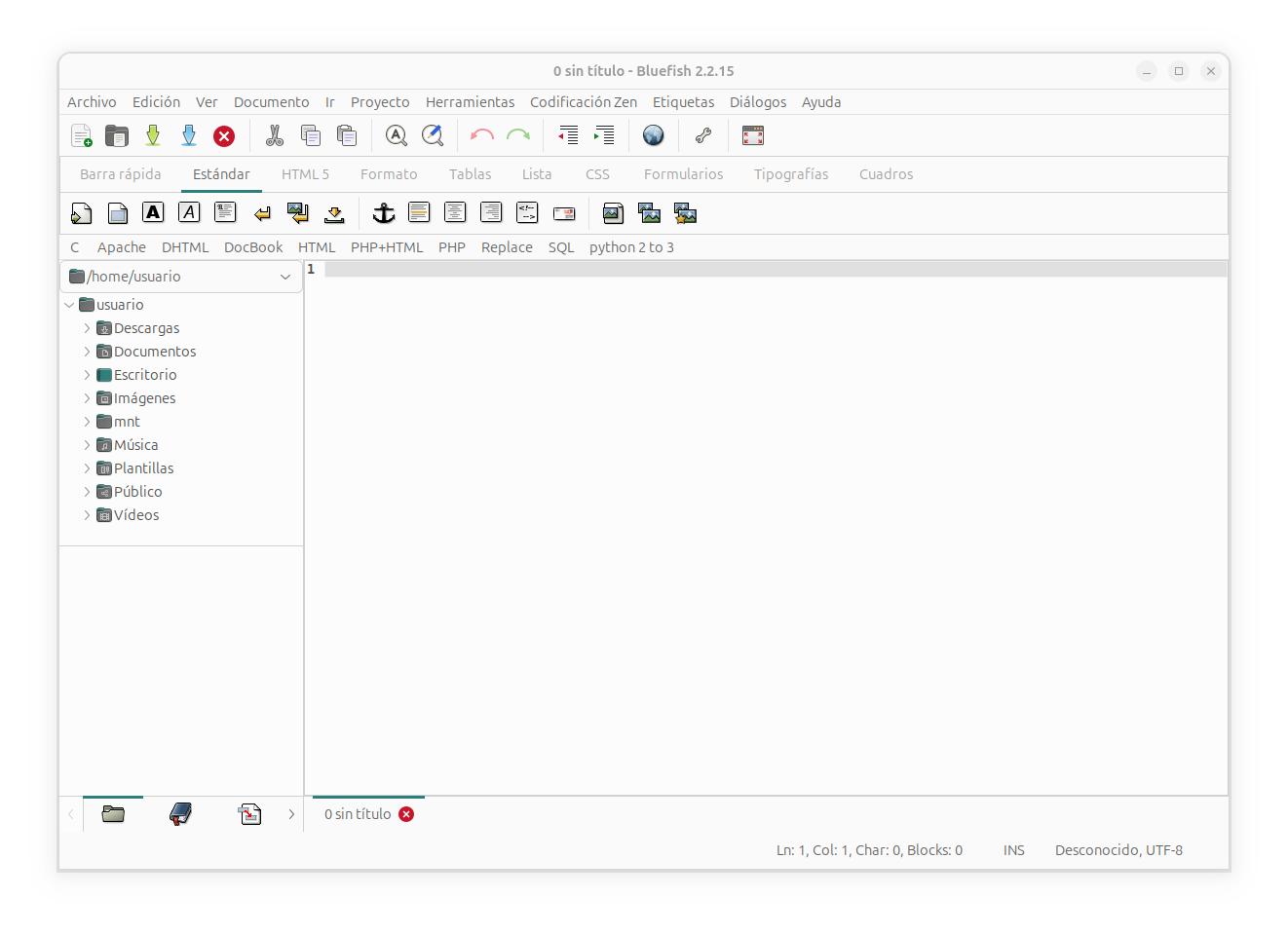Image resolution: width=1288 pixels, height=934 pixels.
Task: Click the green Redo arrow icon
Action: click(518, 136)
